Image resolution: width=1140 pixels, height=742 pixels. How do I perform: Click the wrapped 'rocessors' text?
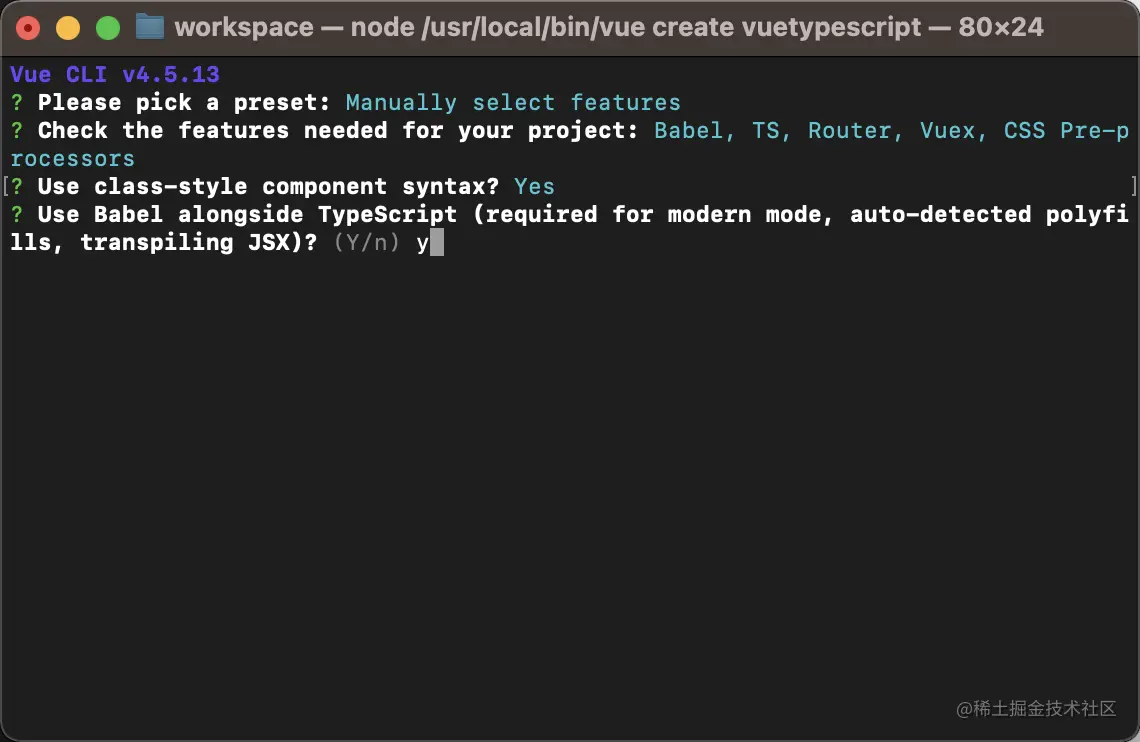(73, 158)
